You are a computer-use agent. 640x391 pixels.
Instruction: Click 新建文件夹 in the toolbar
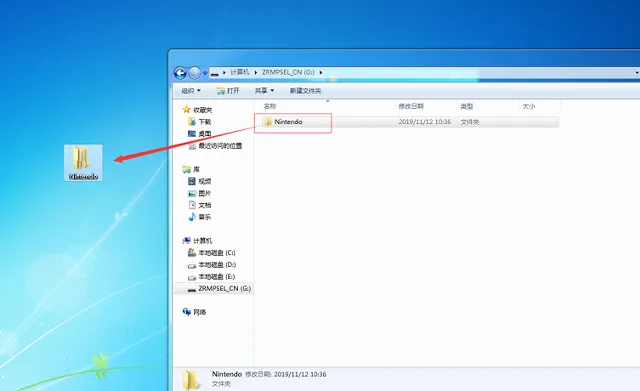pyautogui.click(x=305, y=91)
